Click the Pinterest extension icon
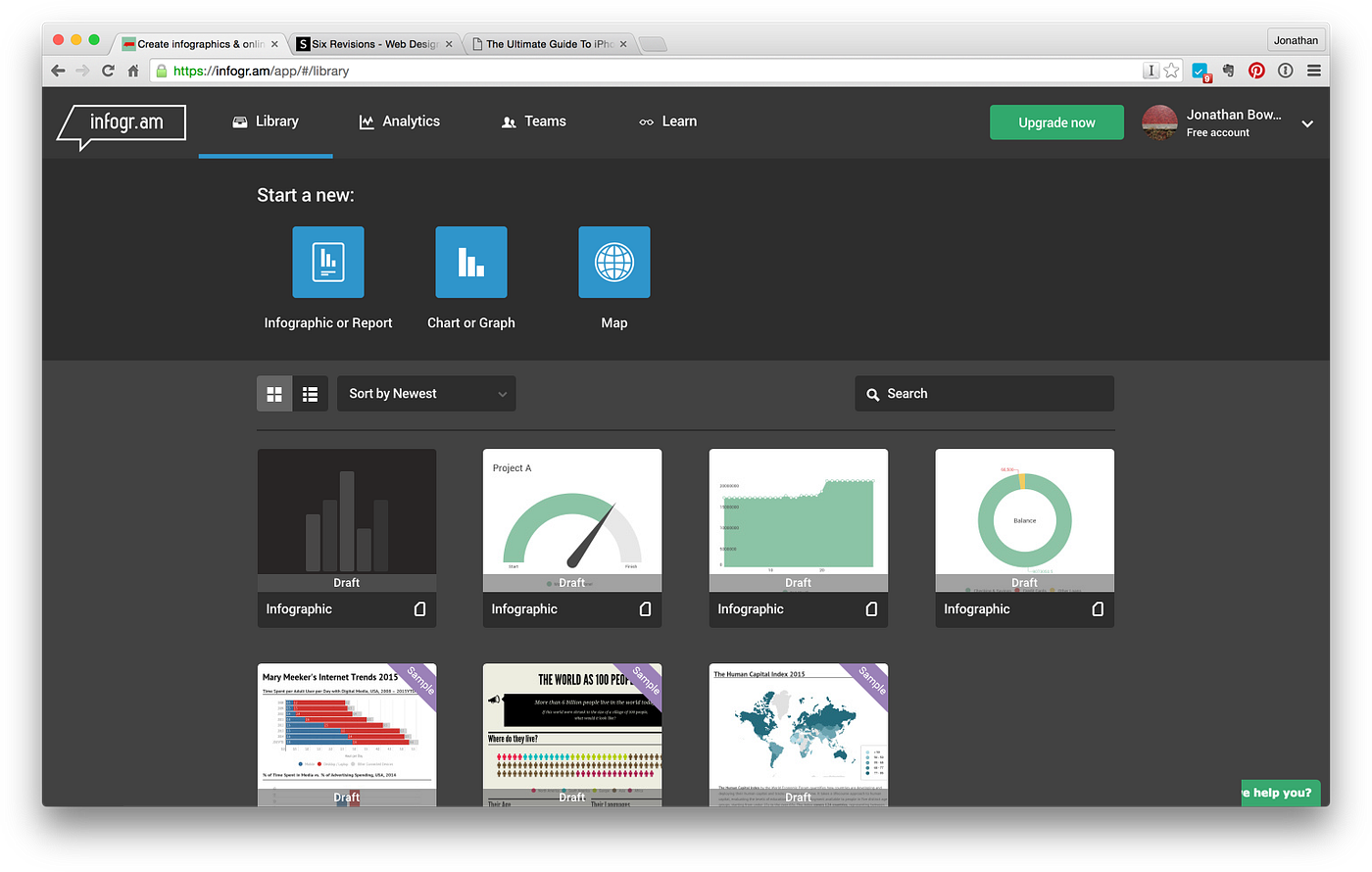The image size is (1372, 872). pos(1256,71)
